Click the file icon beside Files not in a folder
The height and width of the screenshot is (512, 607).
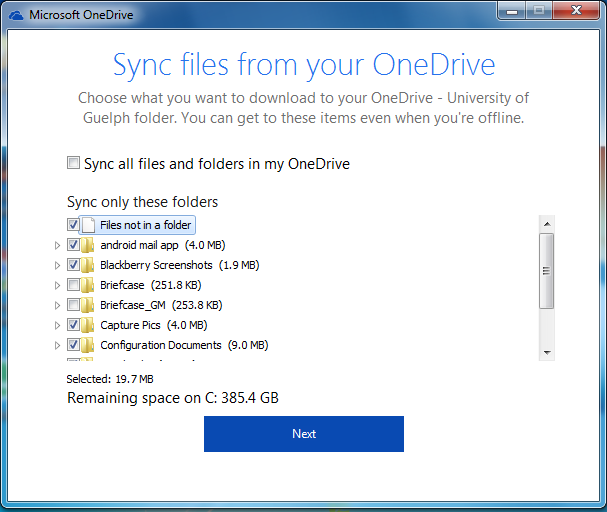(88, 225)
